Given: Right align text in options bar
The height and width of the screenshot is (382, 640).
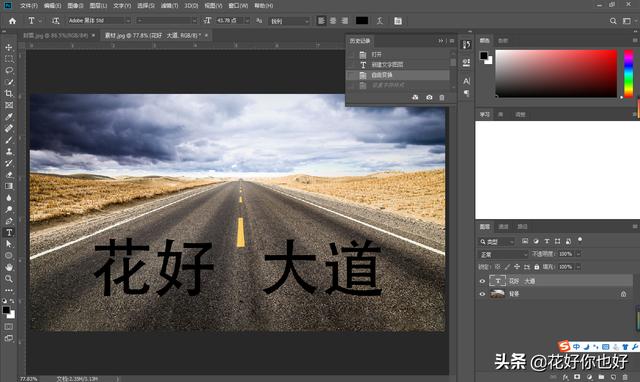Looking at the screenshot, I should coord(345,20).
